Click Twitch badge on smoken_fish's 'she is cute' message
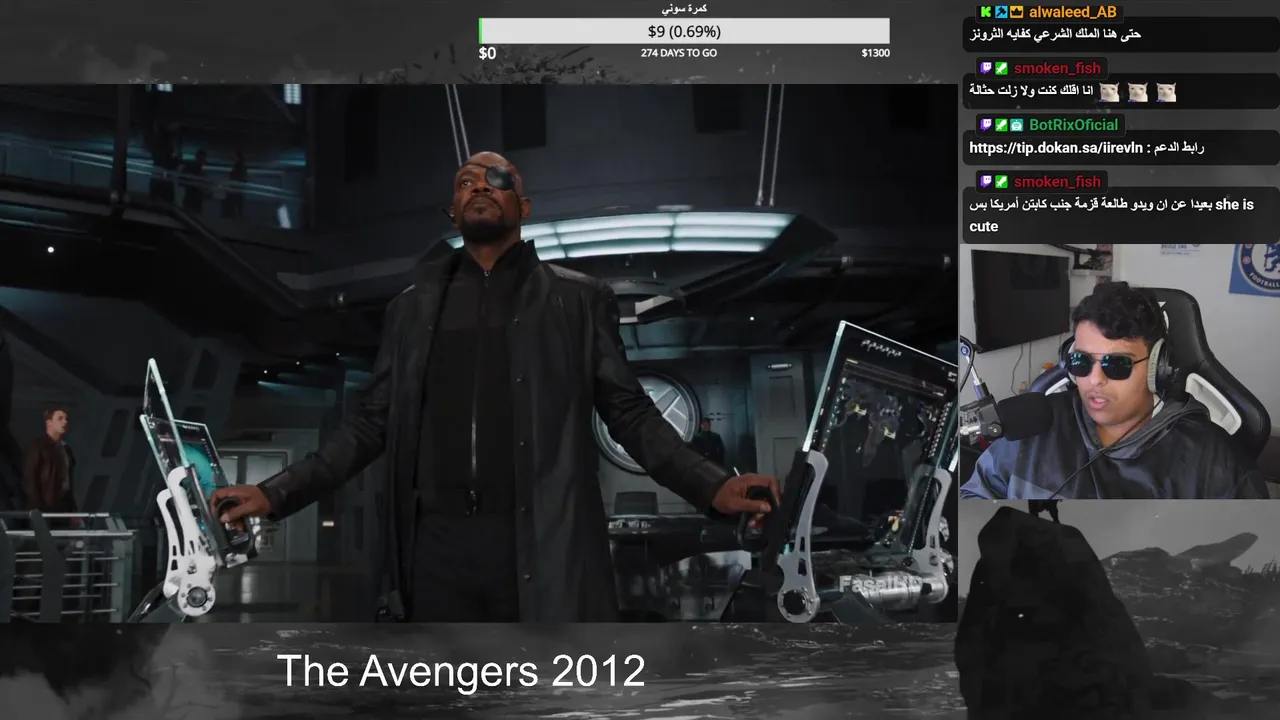The height and width of the screenshot is (720, 1280). [985, 182]
